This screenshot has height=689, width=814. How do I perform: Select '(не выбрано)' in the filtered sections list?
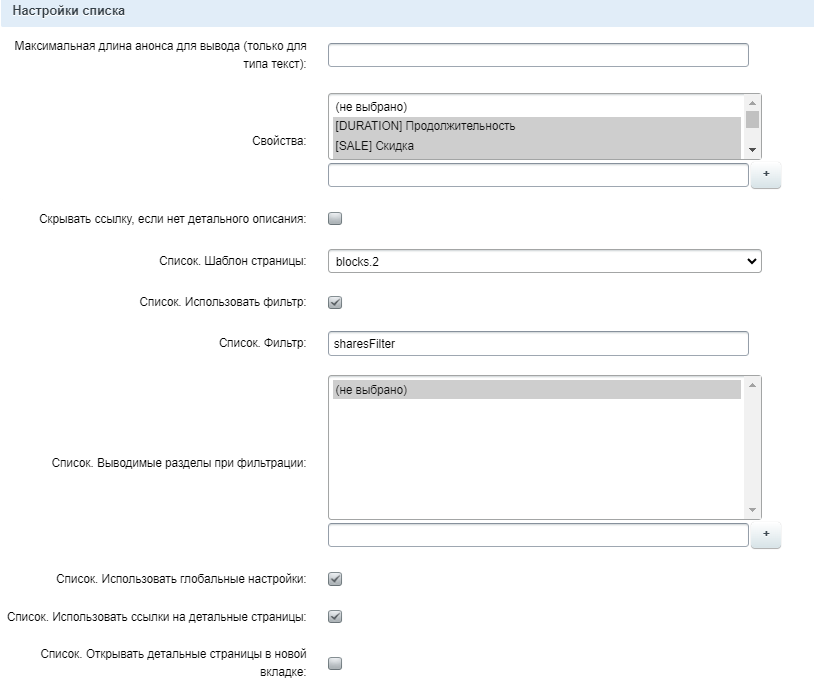coord(536,390)
